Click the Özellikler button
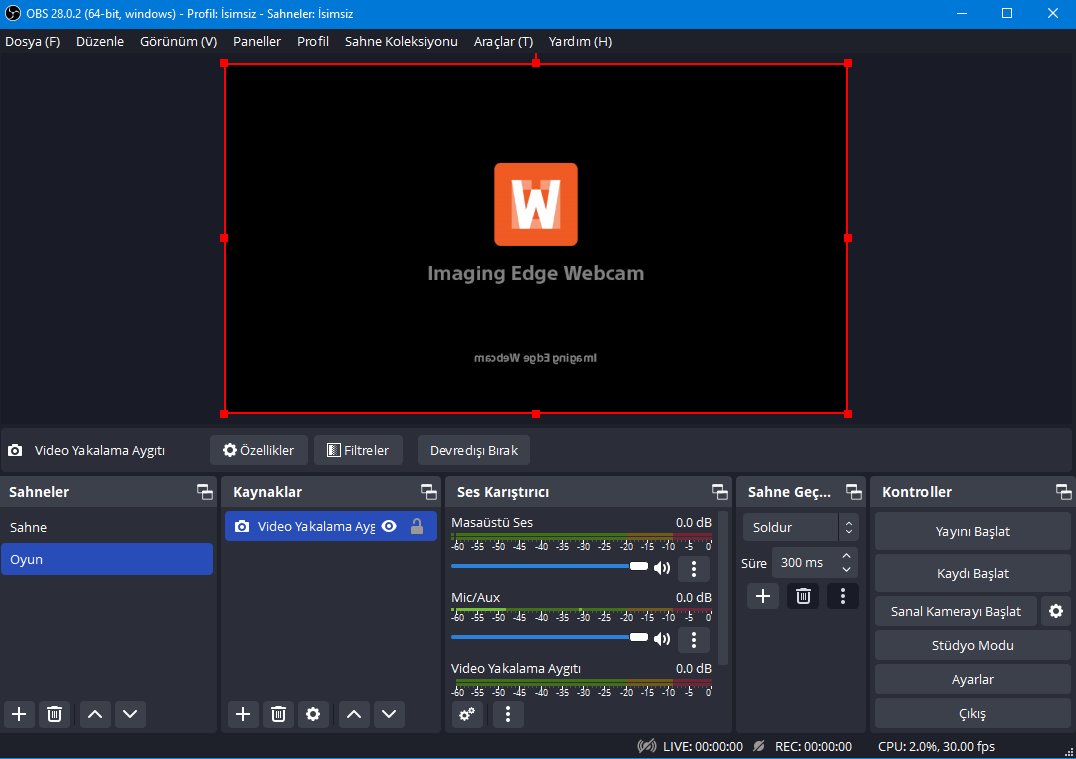This screenshot has width=1076, height=759. pyautogui.click(x=258, y=450)
